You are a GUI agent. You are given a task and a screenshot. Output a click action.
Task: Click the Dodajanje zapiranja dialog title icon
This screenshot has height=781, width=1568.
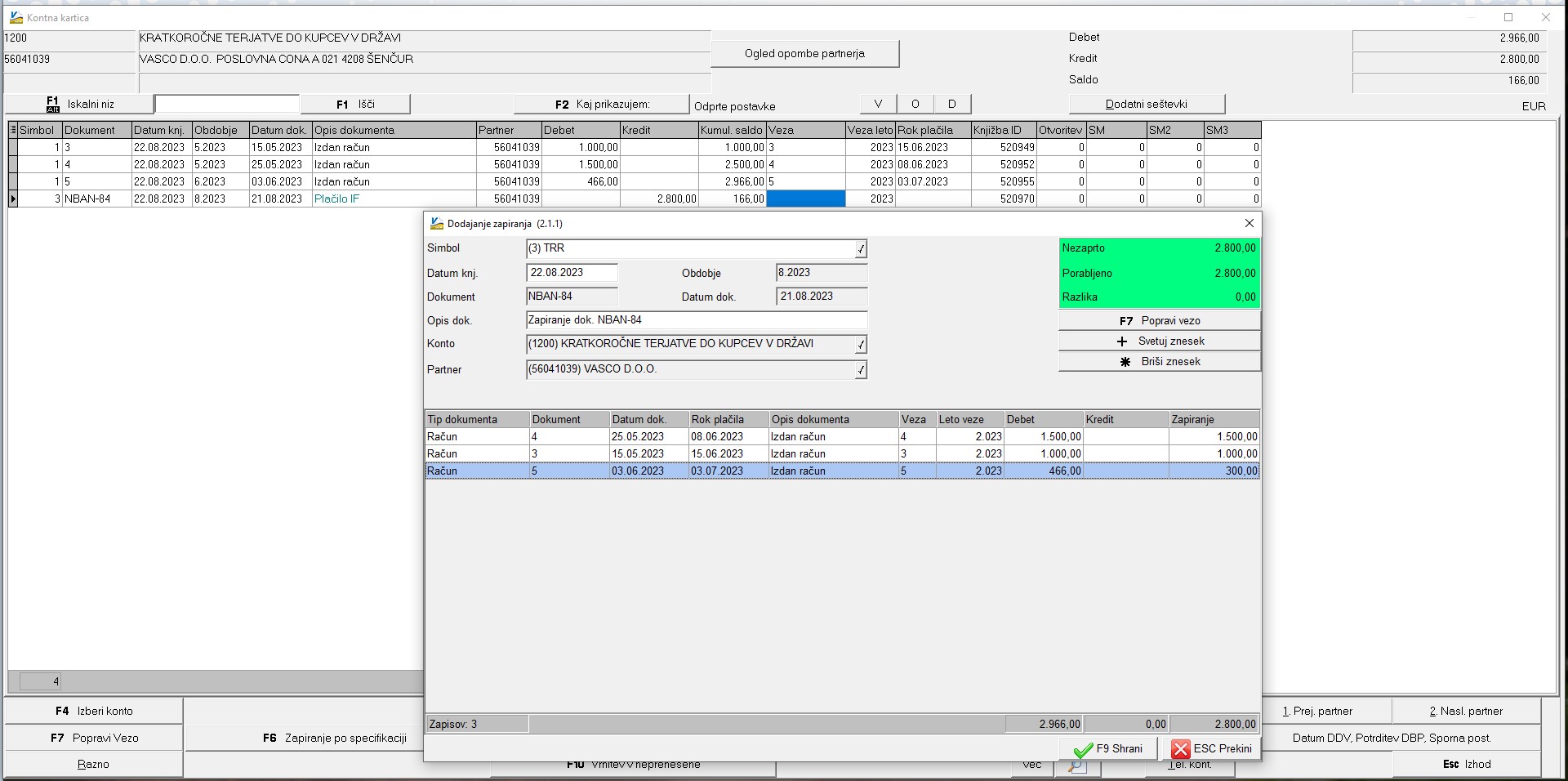(437, 223)
